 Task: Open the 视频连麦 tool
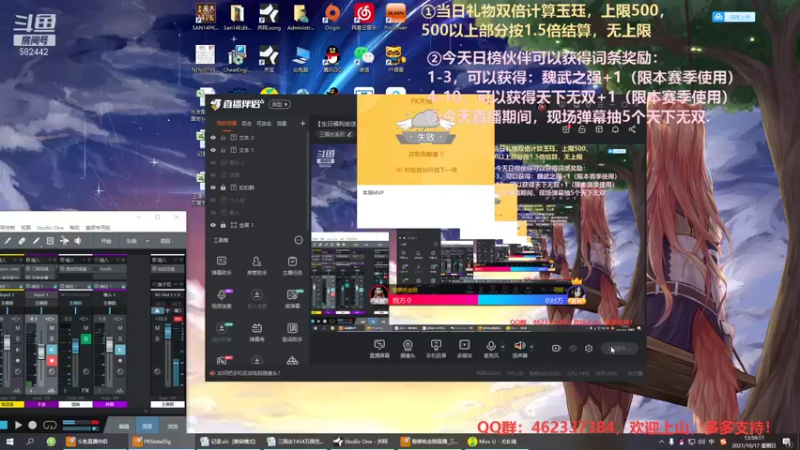[221, 299]
